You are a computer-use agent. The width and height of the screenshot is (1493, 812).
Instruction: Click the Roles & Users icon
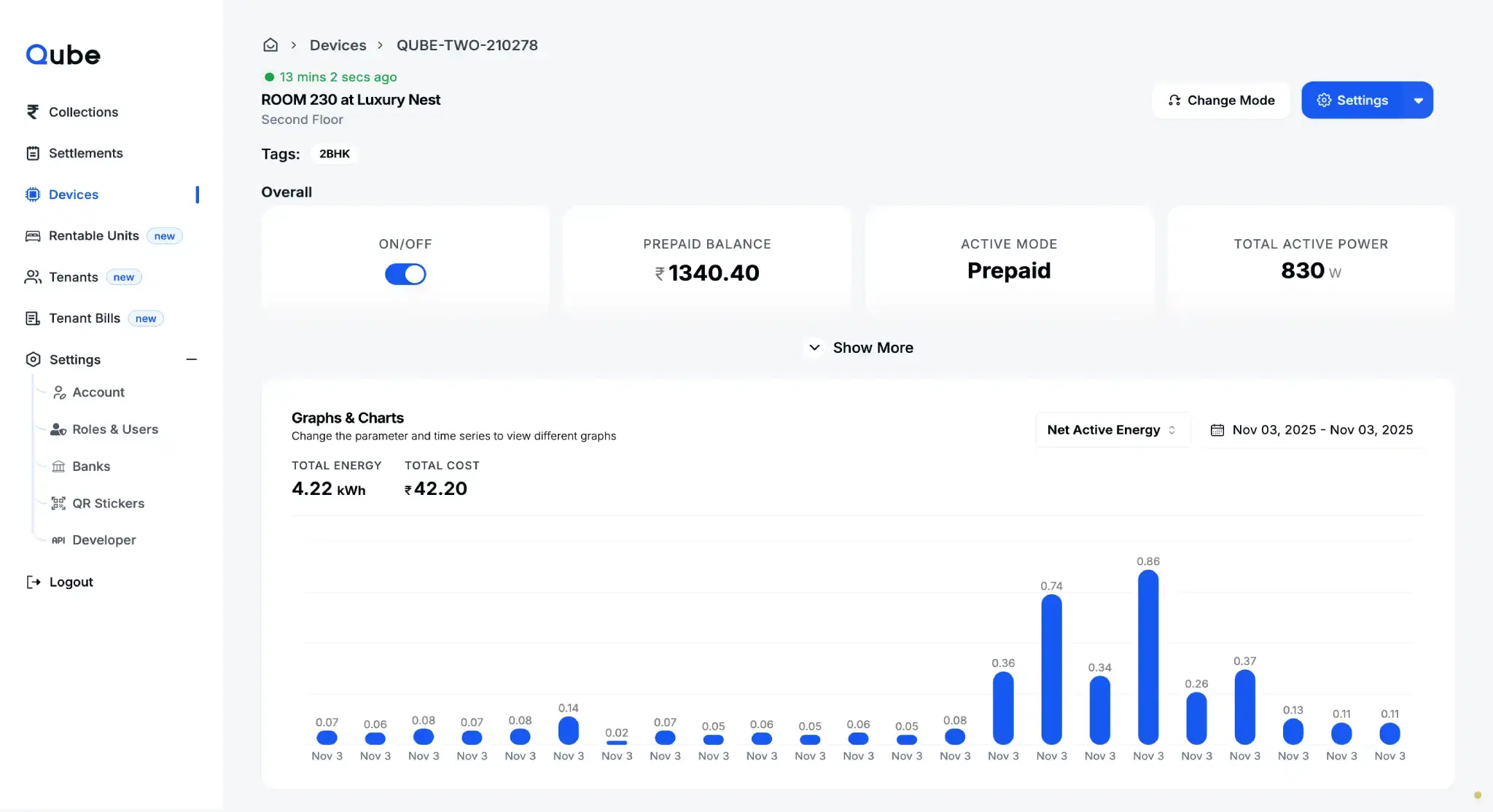[x=58, y=429]
